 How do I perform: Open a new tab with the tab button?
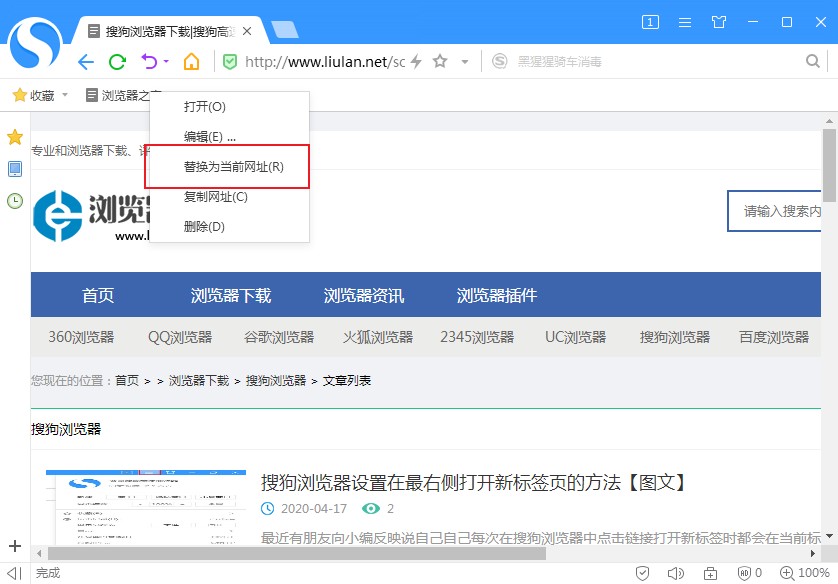(x=285, y=30)
